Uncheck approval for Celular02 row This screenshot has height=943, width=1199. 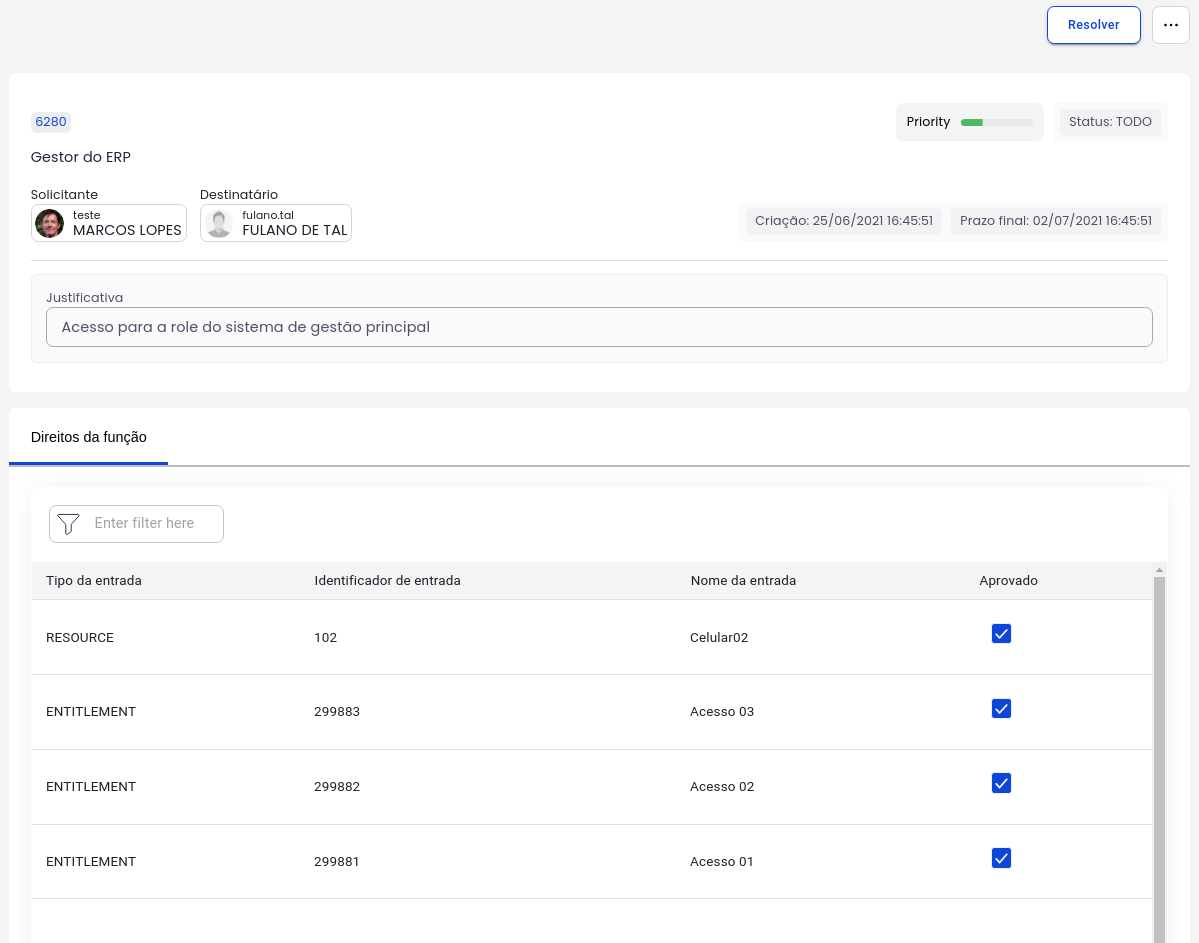[1001, 634]
